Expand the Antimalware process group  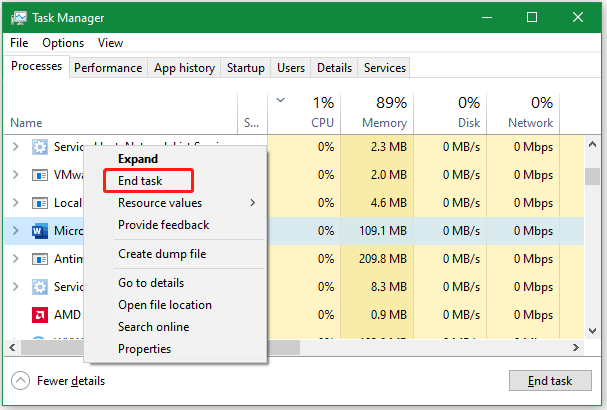click(x=15, y=258)
